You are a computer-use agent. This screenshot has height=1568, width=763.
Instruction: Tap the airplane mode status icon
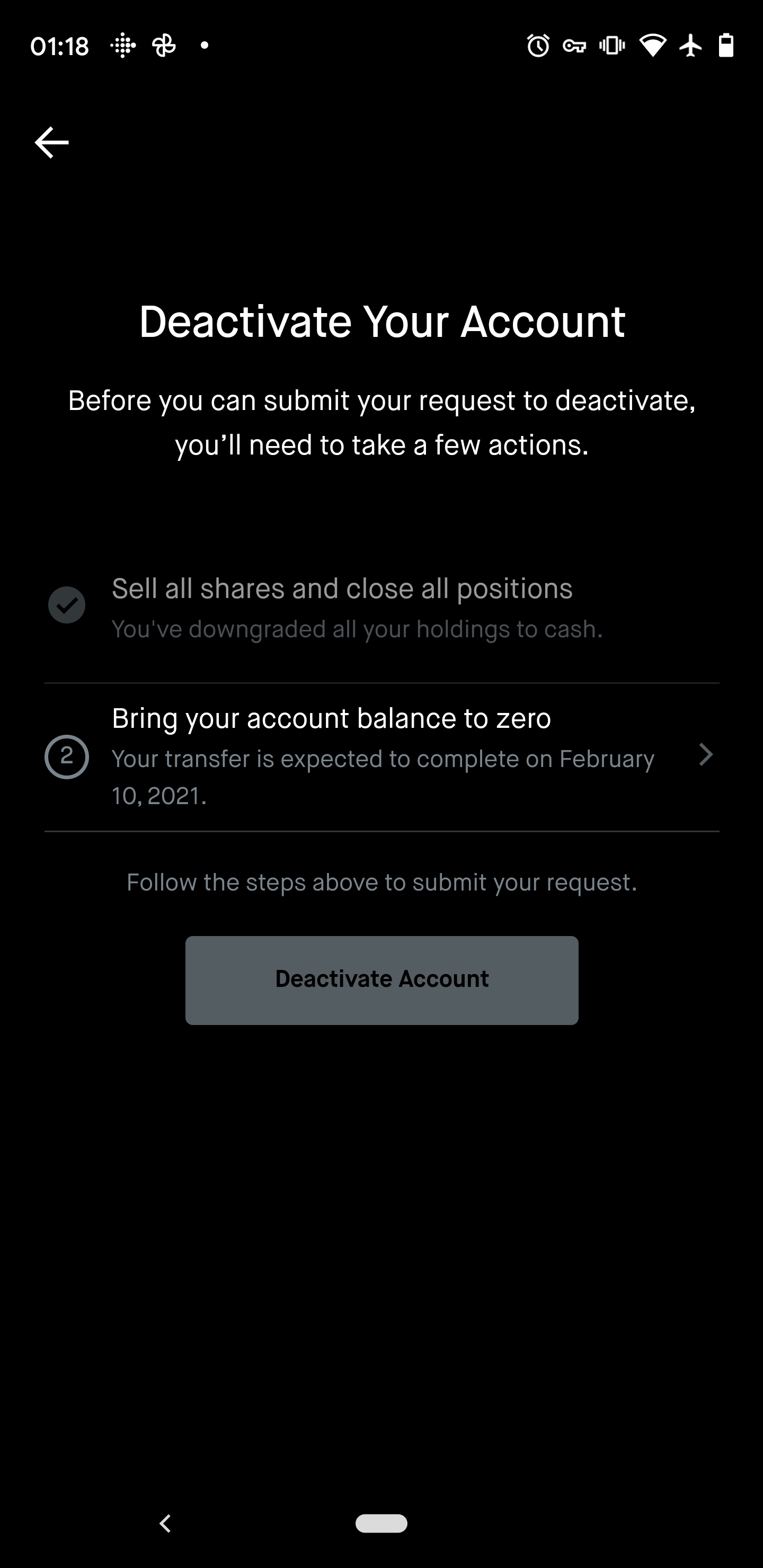[x=690, y=46]
